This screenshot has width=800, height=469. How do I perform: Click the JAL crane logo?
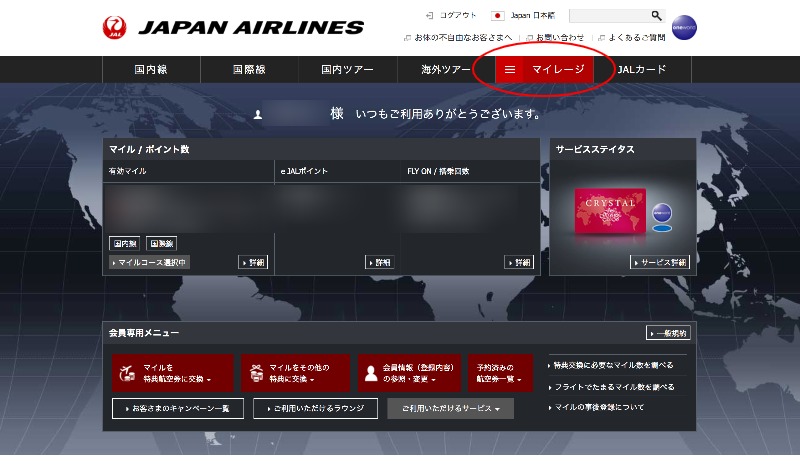point(114,27)
